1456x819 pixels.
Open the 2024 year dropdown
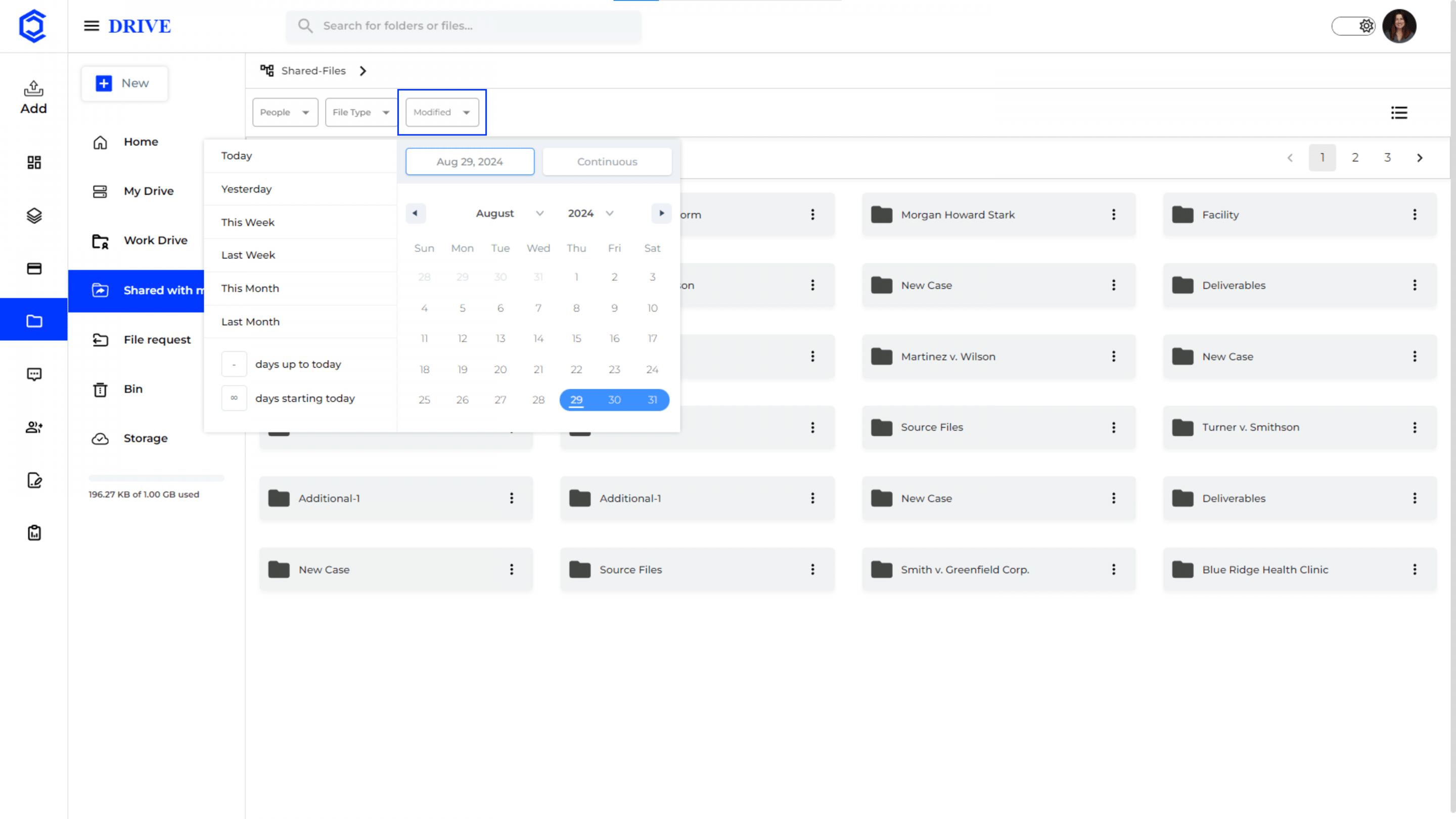pos(590,213)
